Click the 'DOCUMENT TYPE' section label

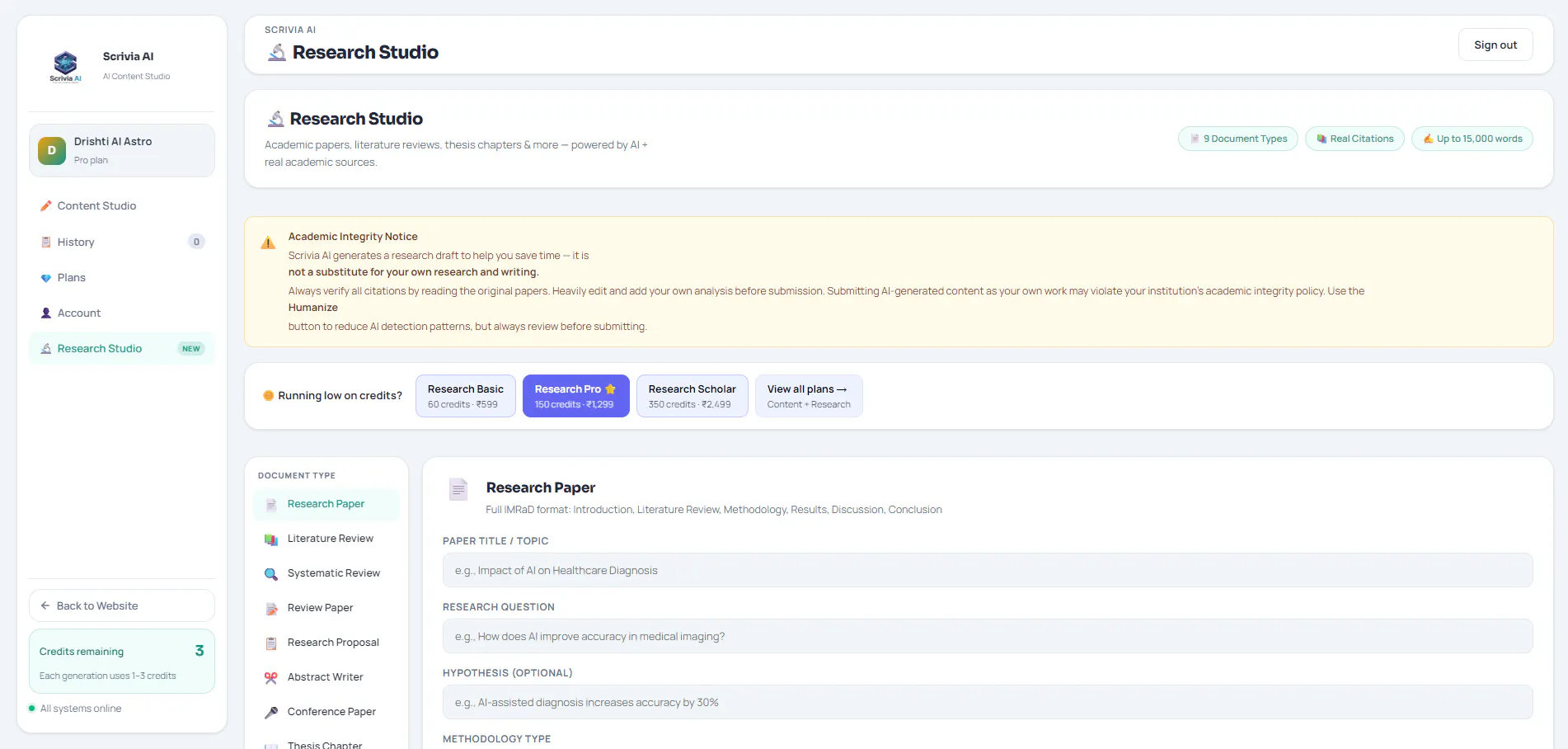pos(297,476)
